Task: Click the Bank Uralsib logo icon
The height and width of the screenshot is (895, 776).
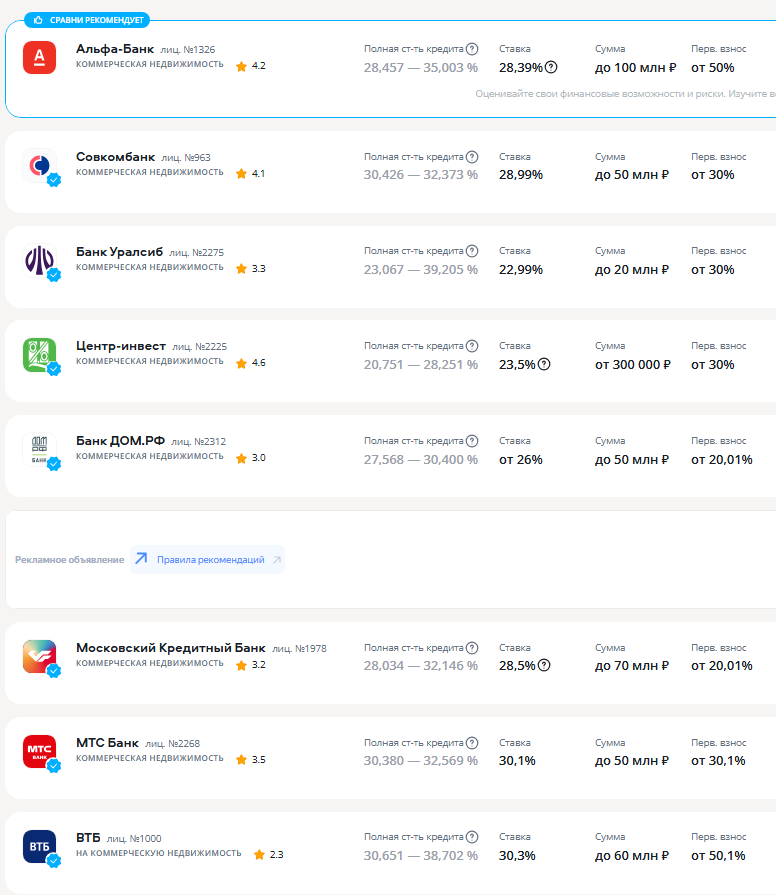Action: [39, 260]
